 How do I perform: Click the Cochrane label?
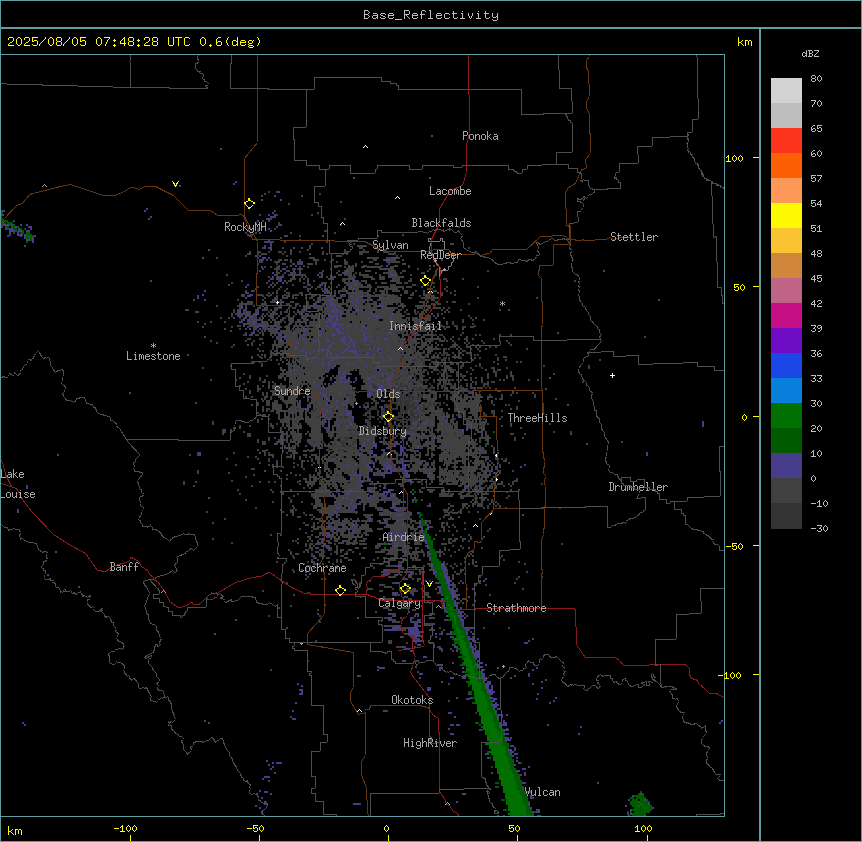click(322, 568)
